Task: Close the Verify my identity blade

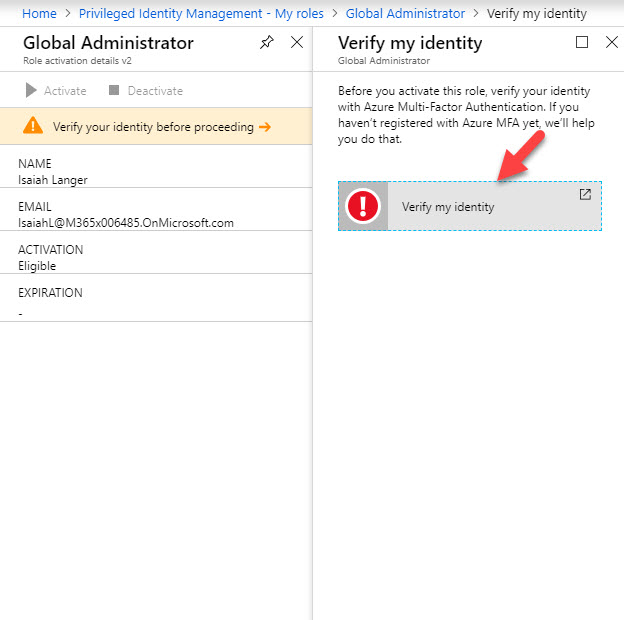Action: pos(612,42)
